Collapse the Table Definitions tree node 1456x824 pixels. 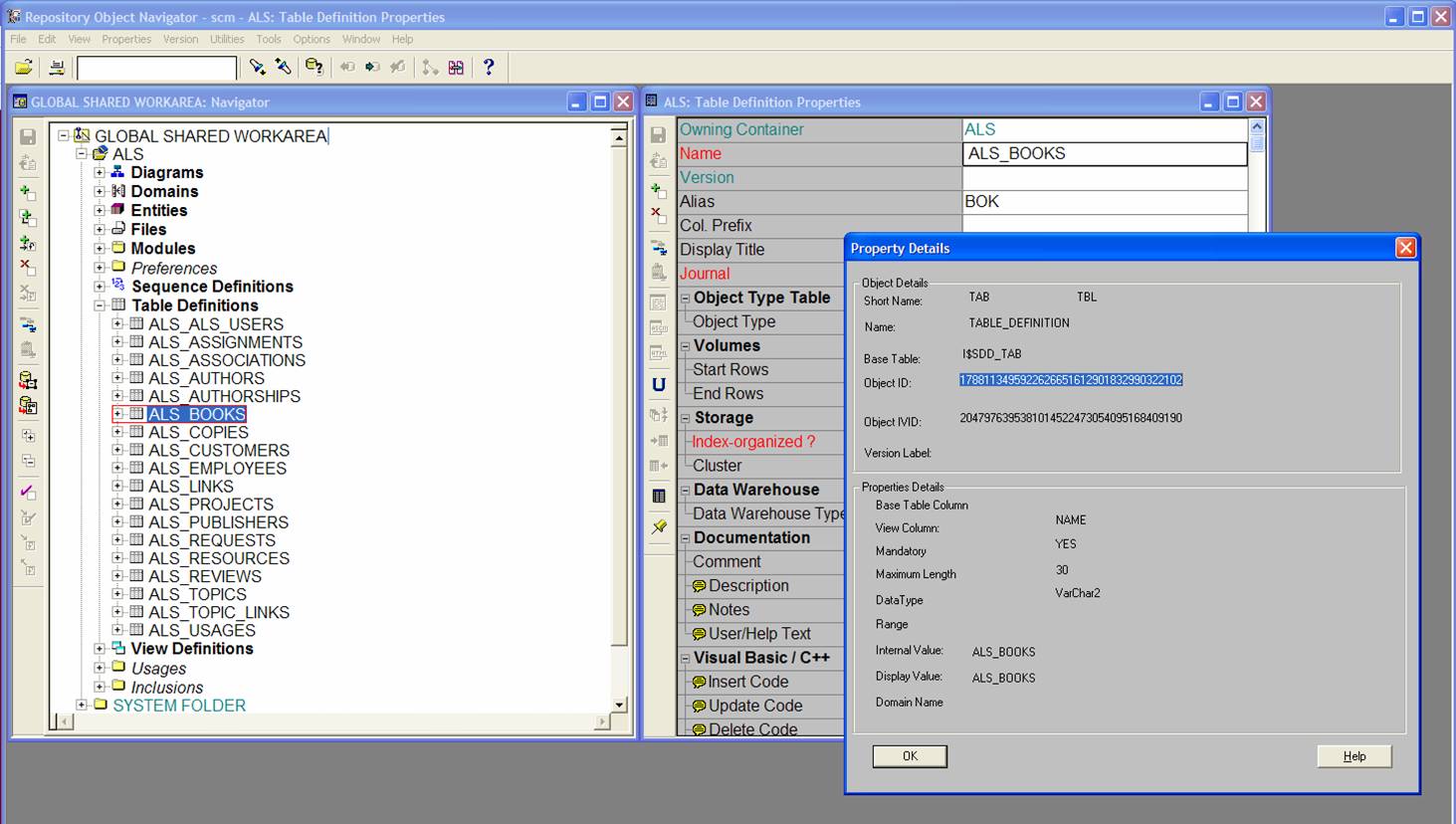pos(98,305)
